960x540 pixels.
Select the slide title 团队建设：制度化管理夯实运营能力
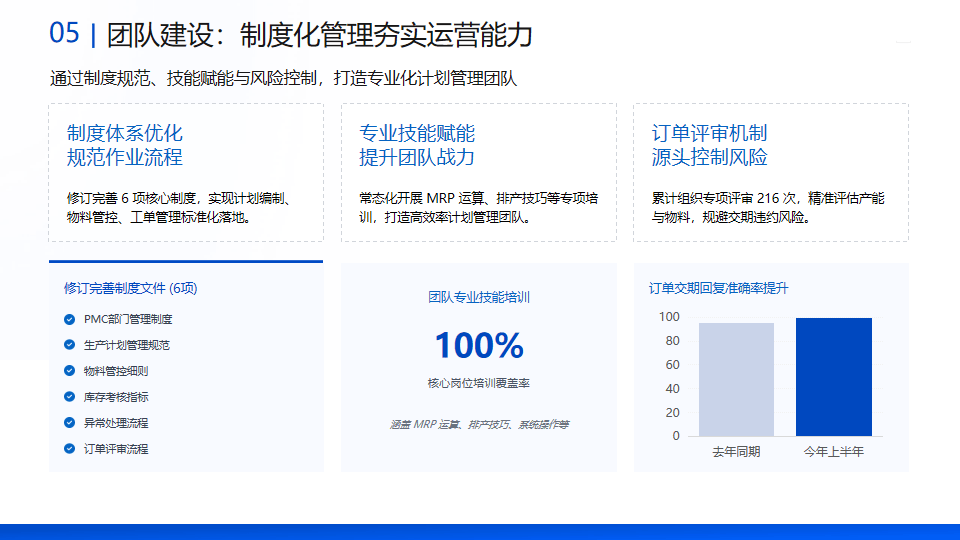pyautogui.click(x=320, y=35)
